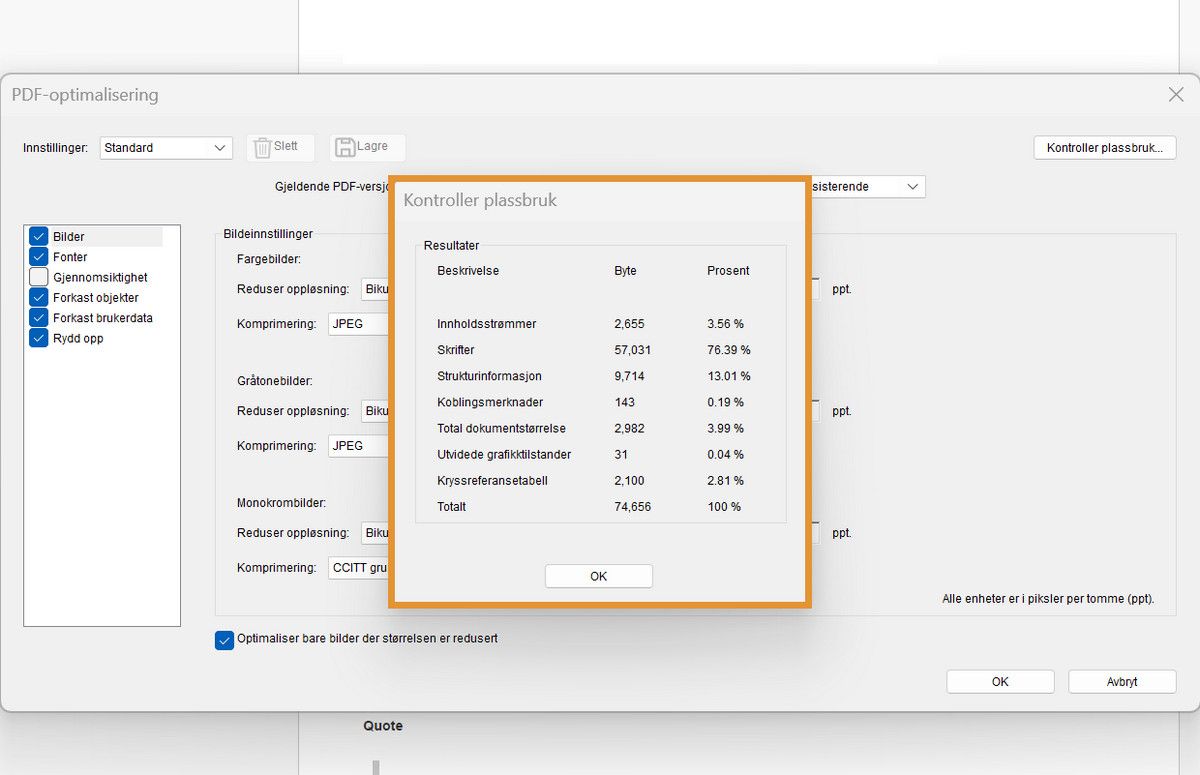Toggle the Fonter checkbox
This screenshot has height=775, width=1200.
coord(39,256)
